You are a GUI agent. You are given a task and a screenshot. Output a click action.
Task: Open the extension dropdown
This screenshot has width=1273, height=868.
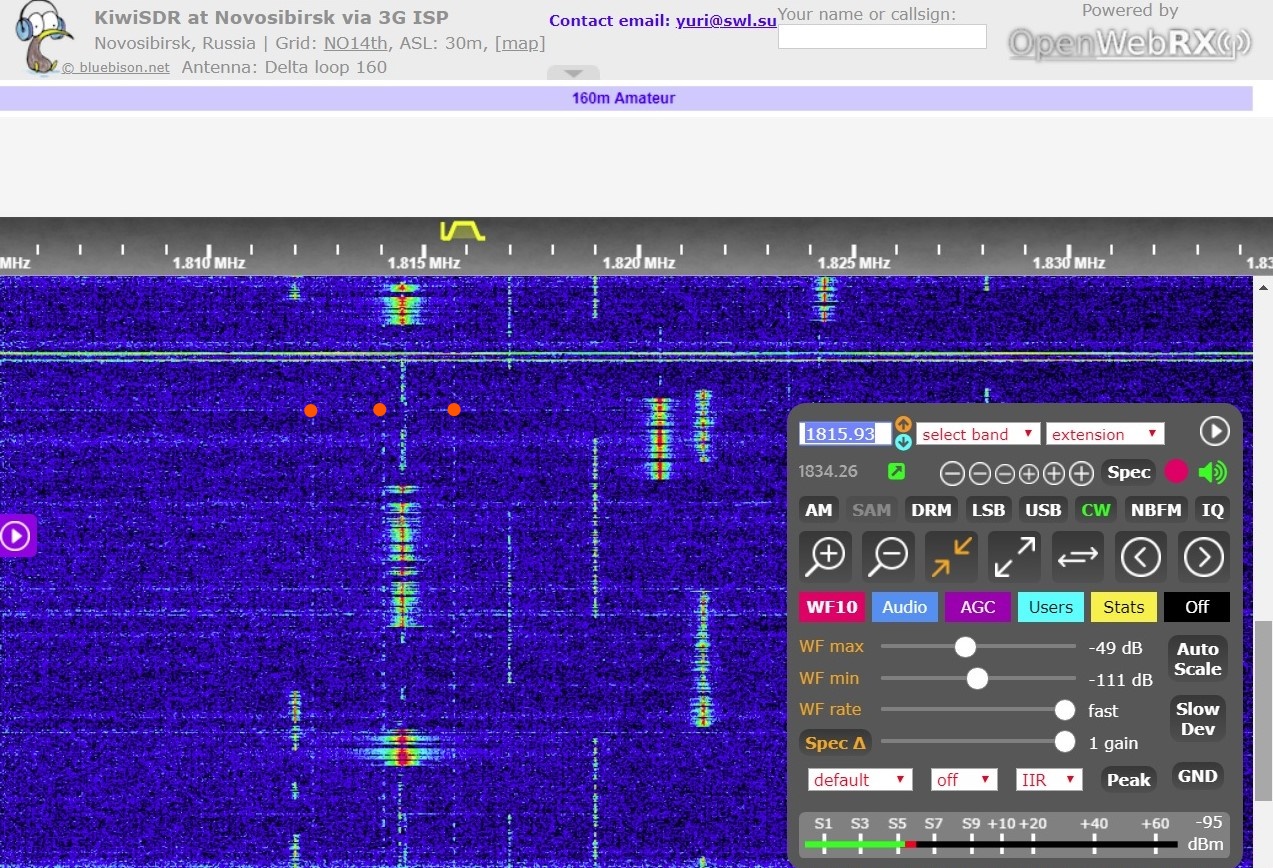click(x=1105, y=434)
